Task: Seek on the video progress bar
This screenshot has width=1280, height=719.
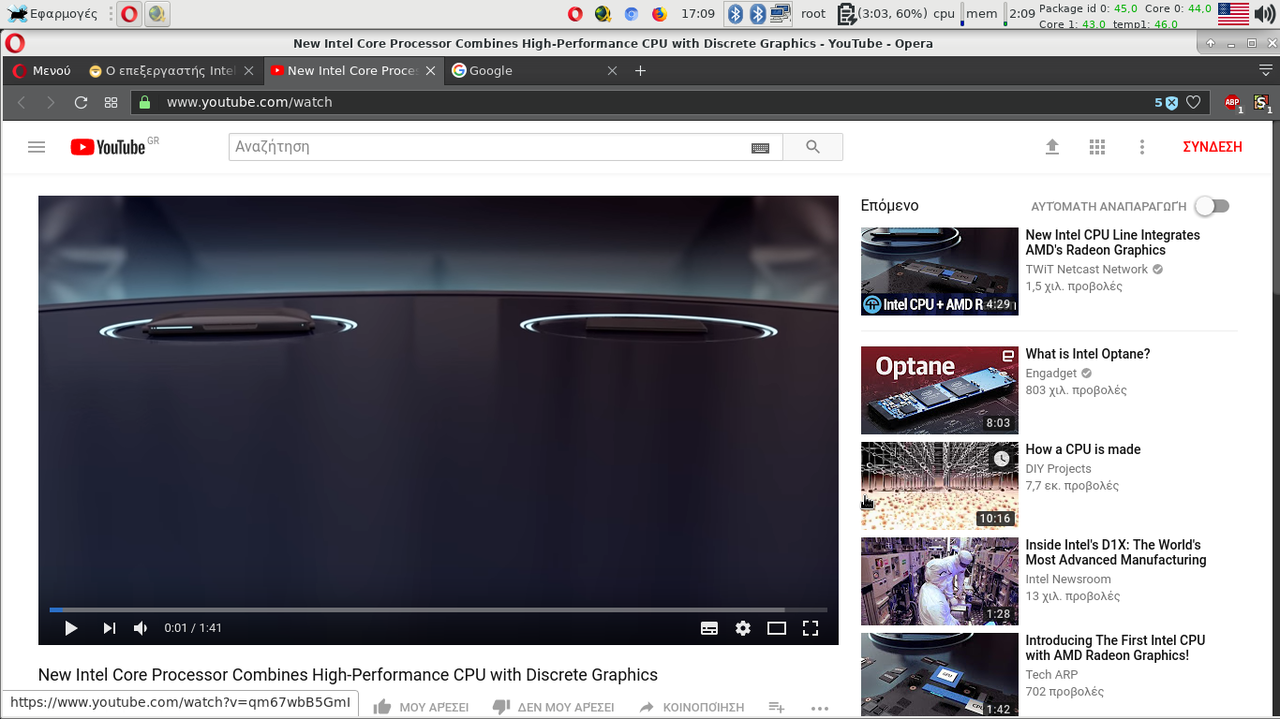Action: pos(438,609)
